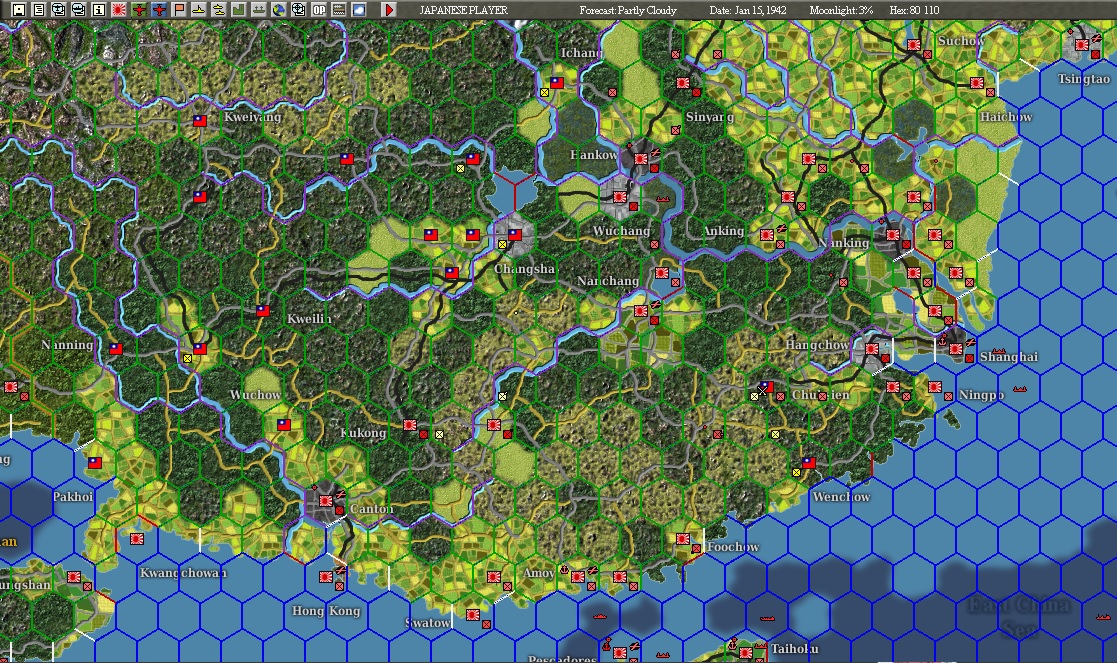
Task: Click the Japanese rising sun flag toolbar icon
Action: (118, 10)
